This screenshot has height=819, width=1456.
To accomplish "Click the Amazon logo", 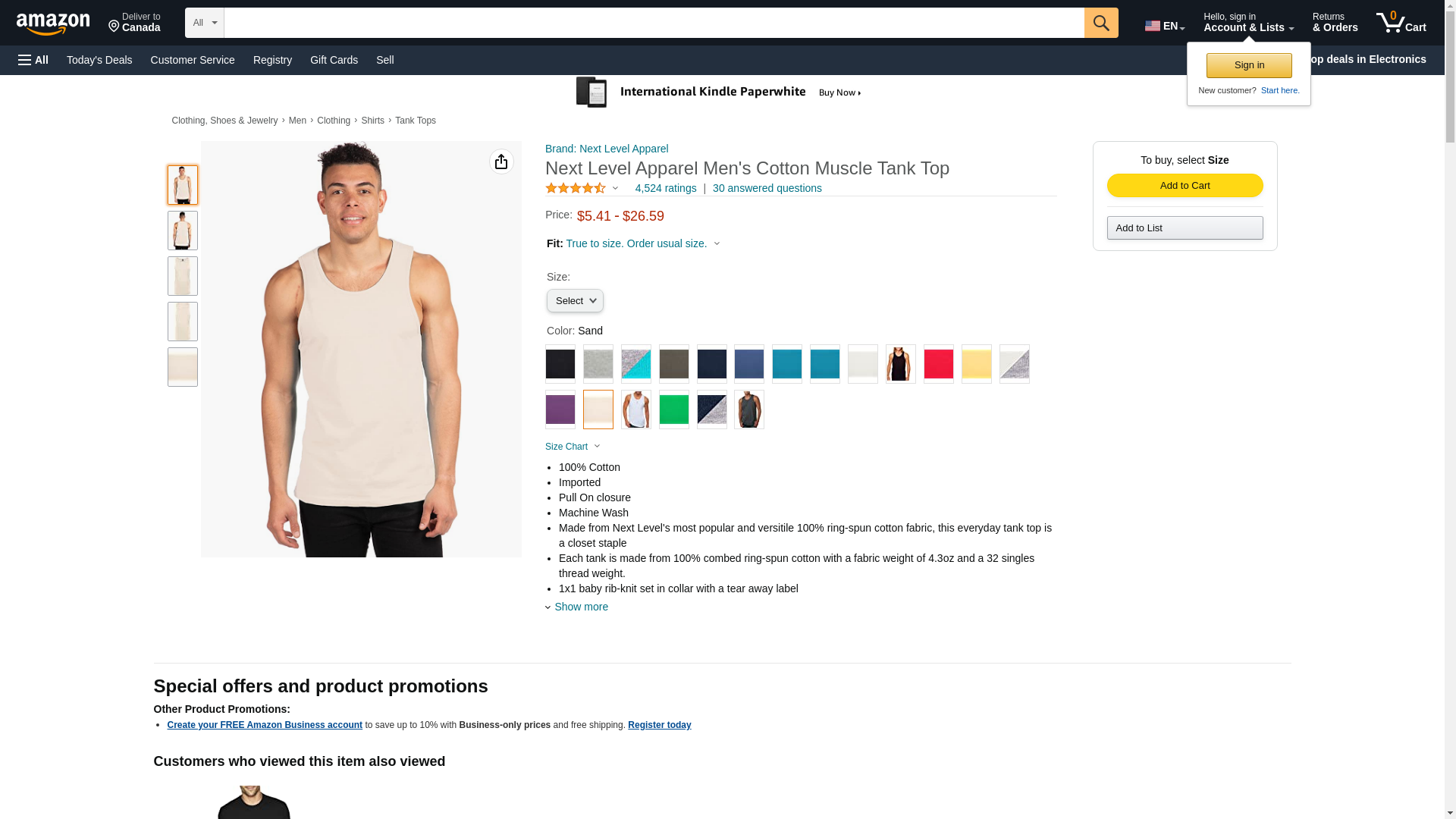I will 53,24.
